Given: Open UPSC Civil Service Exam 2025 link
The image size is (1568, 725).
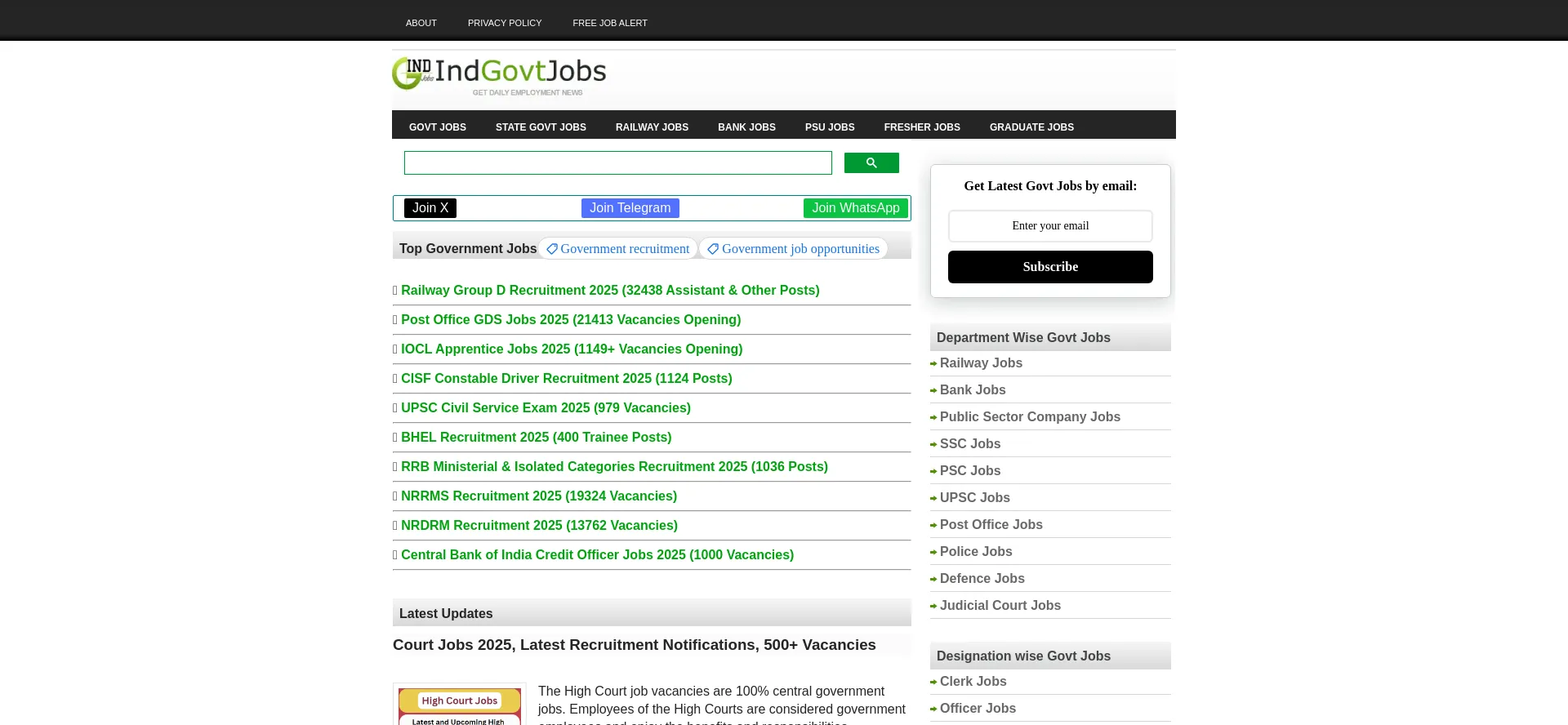Looking at the screenshot, I should click(546, 407).
